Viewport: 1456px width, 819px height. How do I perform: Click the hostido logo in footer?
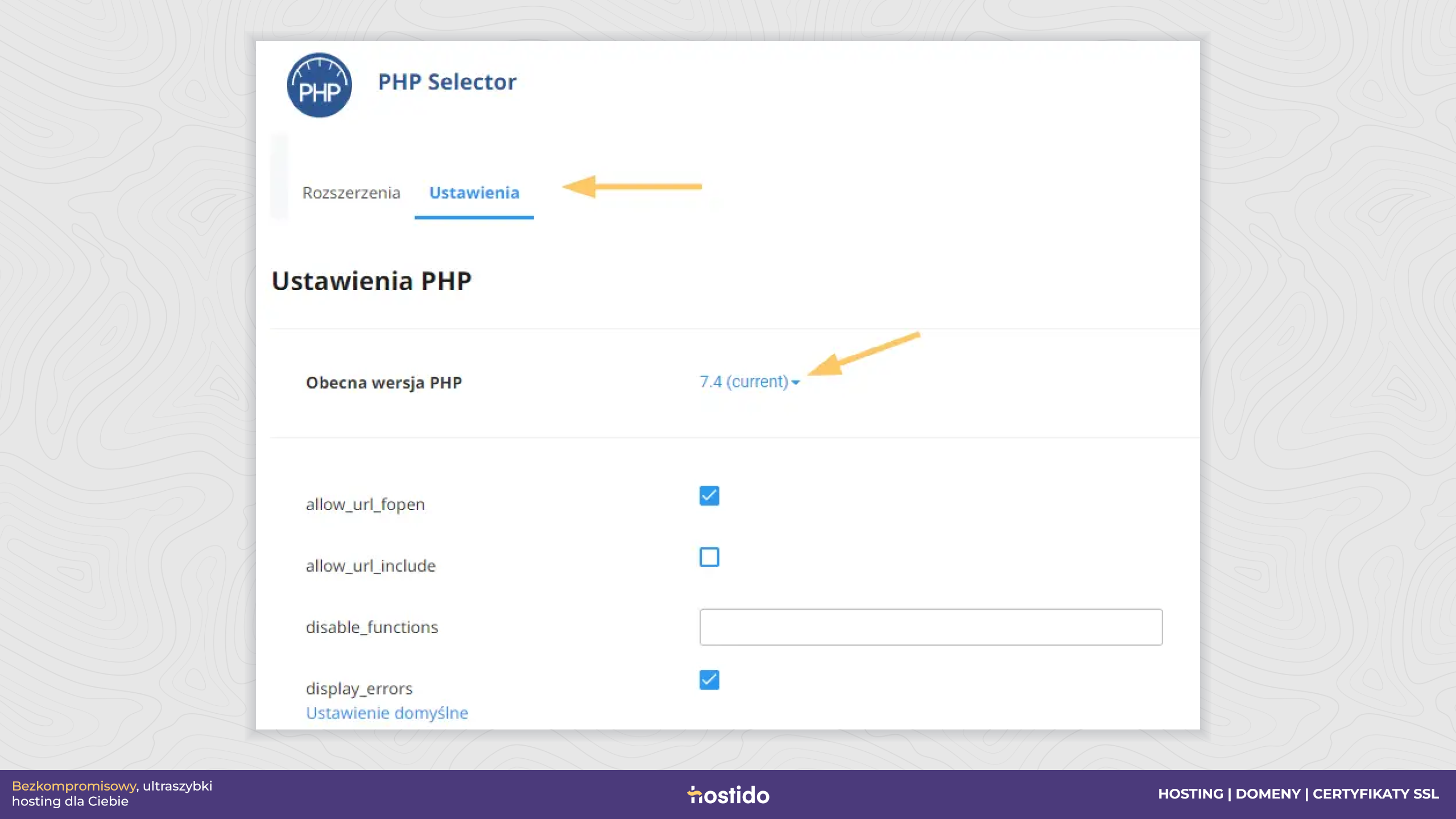728,795
